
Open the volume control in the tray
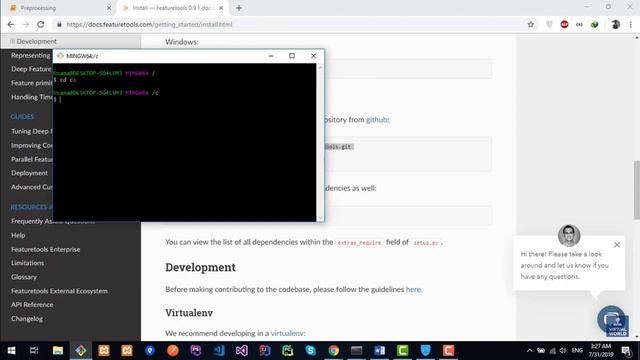pos(563,351)
